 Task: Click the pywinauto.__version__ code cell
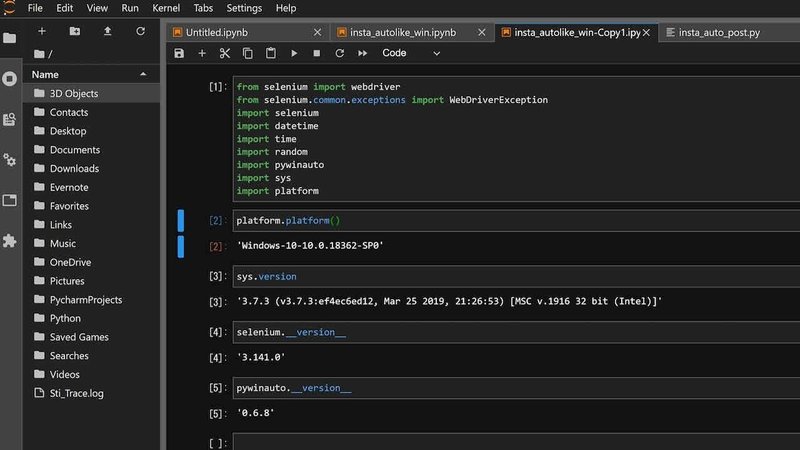(x=516, y=388)
